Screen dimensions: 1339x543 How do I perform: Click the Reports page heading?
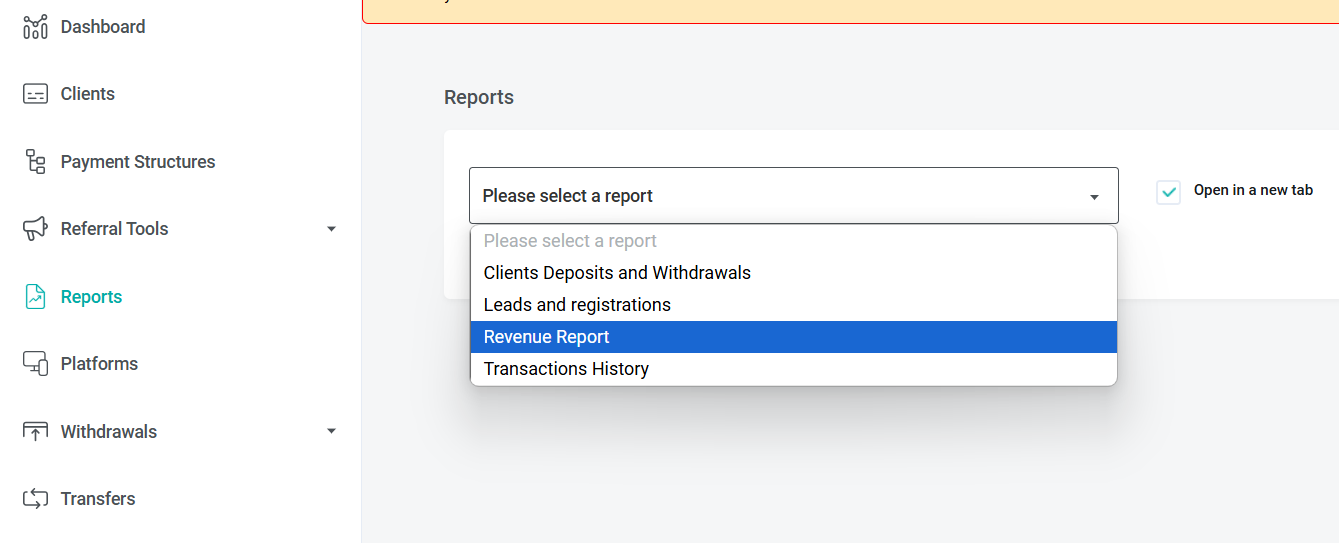point(479,97)
